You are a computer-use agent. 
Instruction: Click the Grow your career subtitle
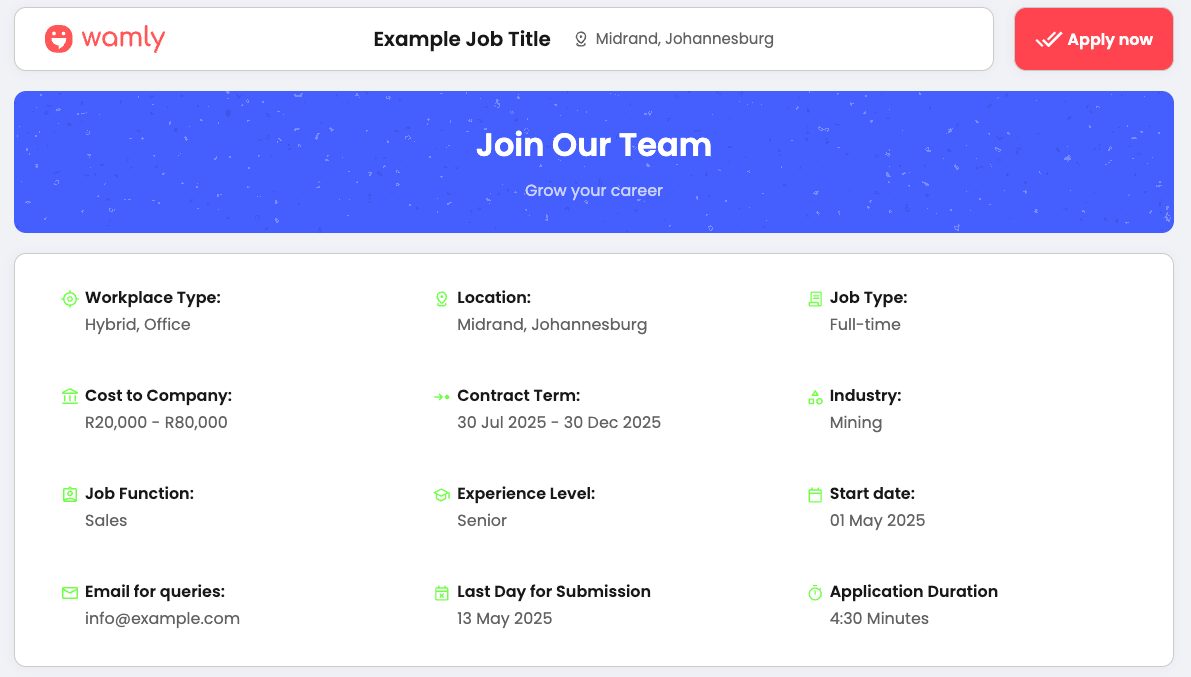click(x=594, y=190)
